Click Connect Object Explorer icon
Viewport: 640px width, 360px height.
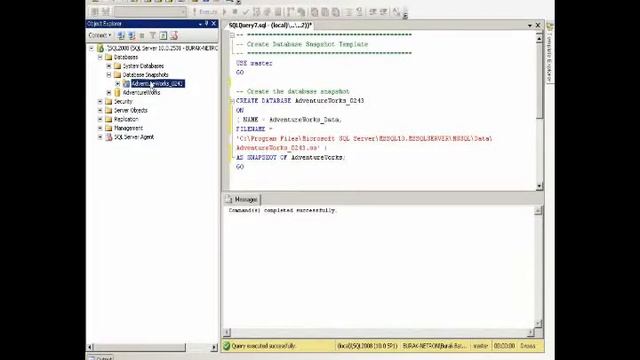coord(121,36)
